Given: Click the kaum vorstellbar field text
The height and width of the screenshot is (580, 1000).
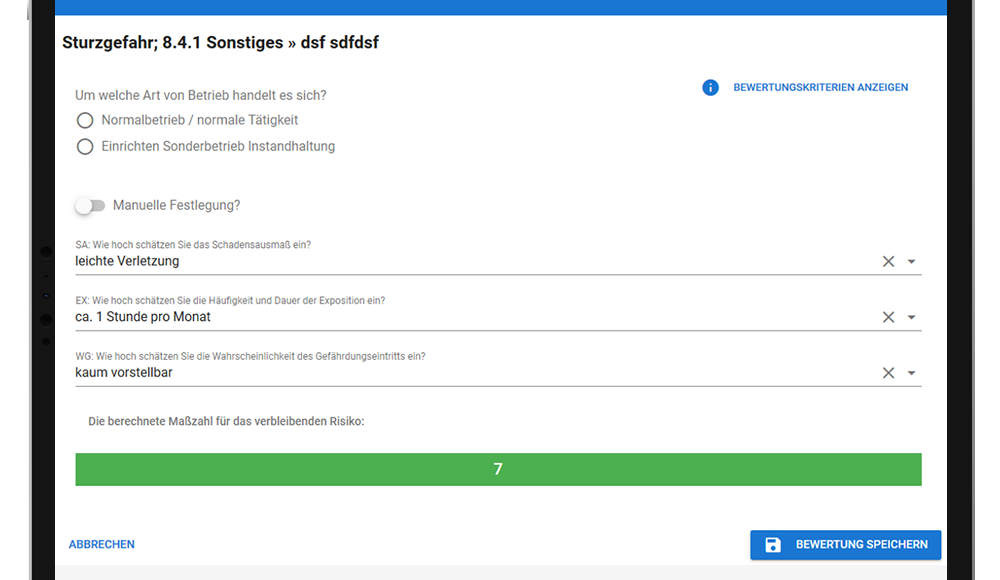Looking at the screenshot, I should pos(124,373).
